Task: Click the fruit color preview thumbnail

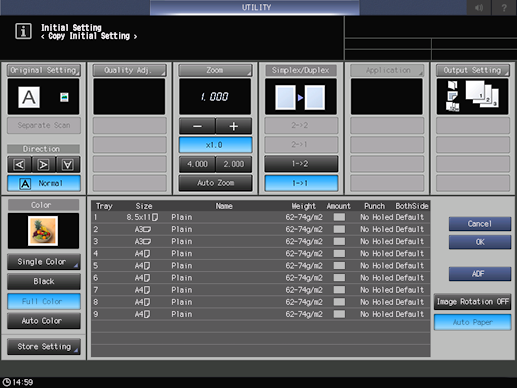Action: 43,231
